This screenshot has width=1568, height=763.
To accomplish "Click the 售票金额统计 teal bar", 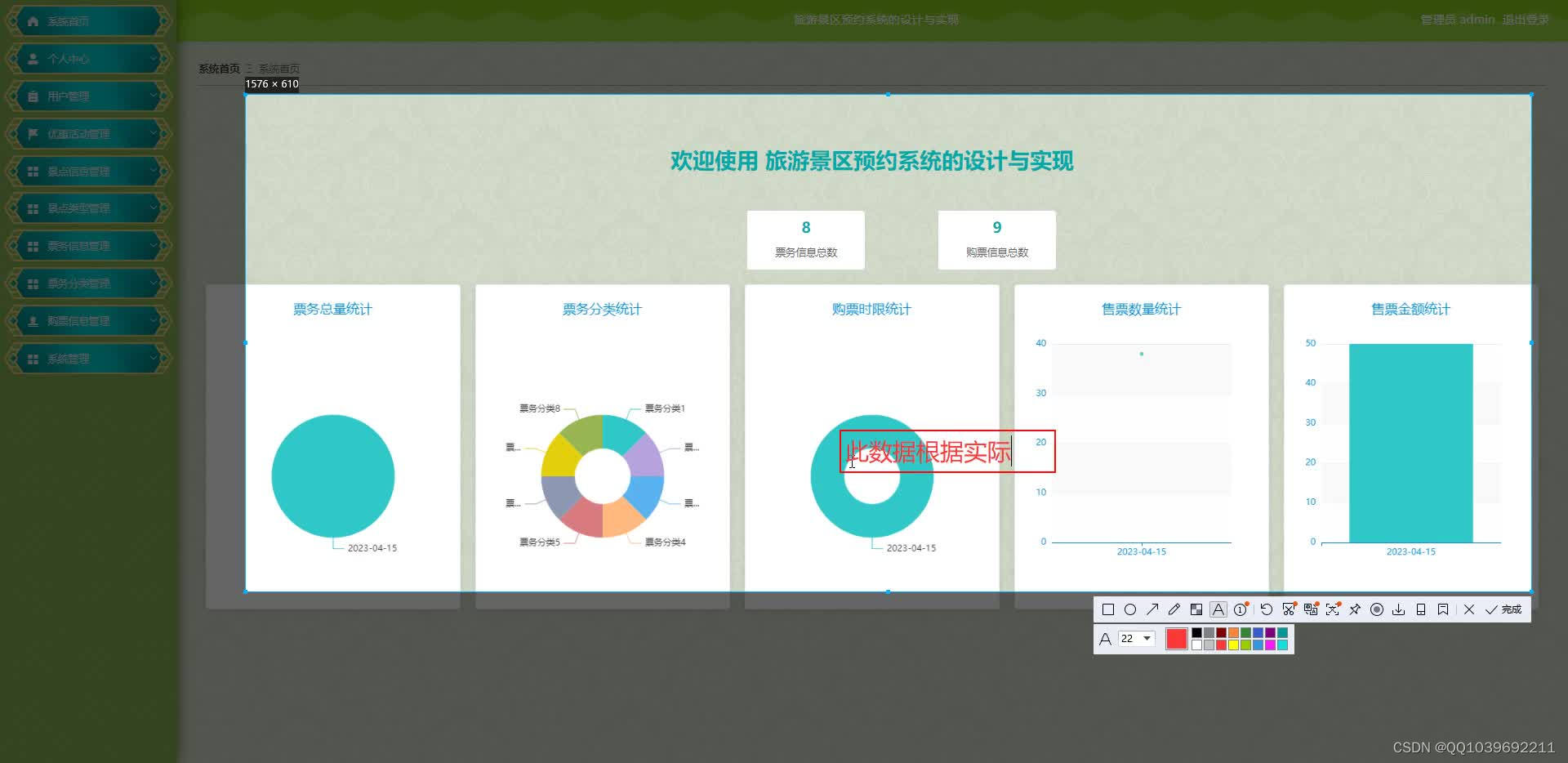I will 1411,443.
